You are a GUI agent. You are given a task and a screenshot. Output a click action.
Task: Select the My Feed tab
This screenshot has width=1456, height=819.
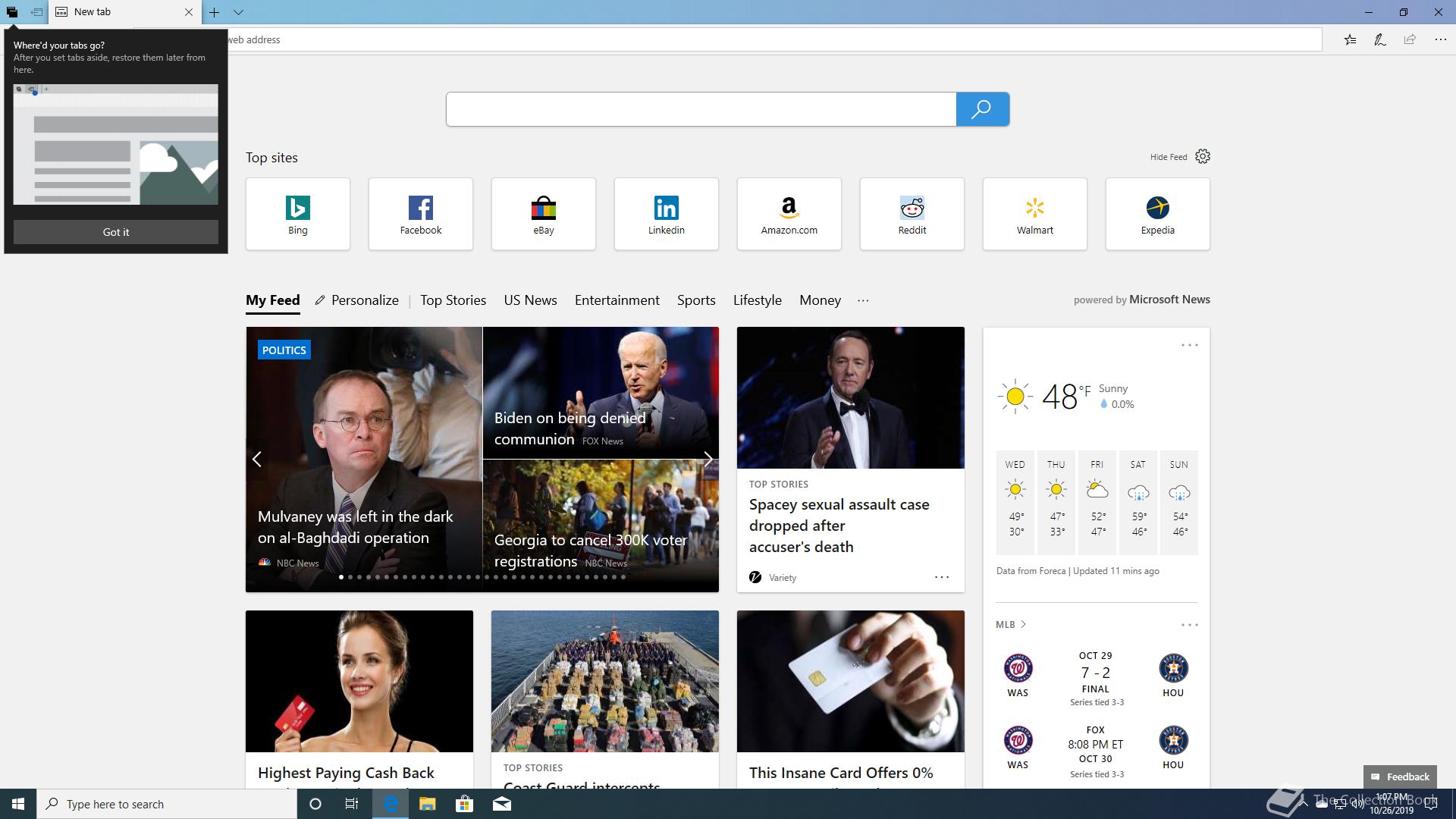click(x=273, y=300)
